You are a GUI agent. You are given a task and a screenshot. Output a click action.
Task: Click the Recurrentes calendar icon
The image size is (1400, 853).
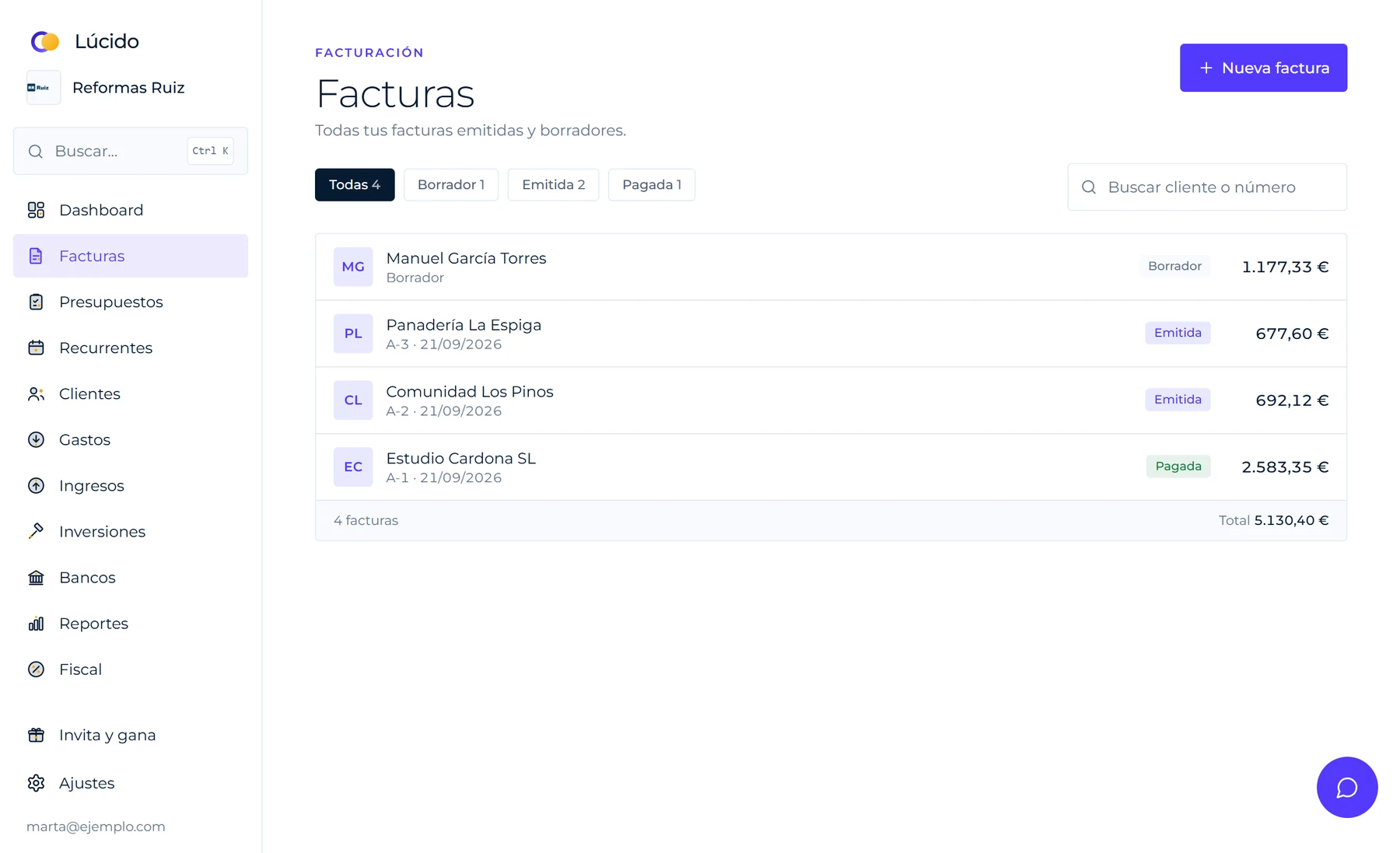pyautogui.click(x=36, y=348)
